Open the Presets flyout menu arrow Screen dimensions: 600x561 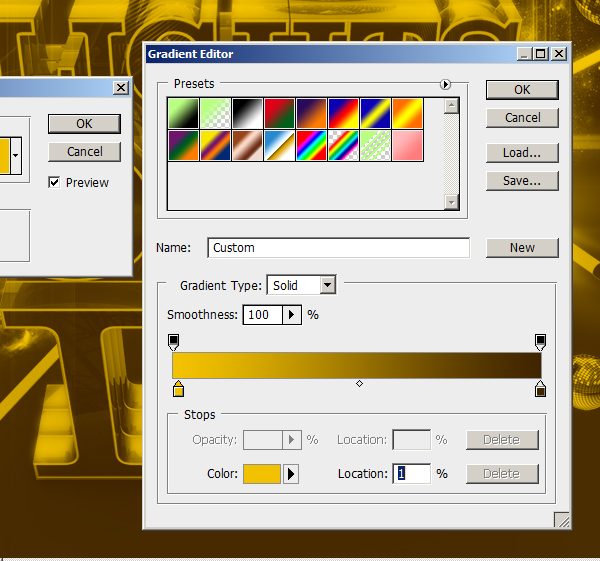pyautogui.click(x=445, y=84)
